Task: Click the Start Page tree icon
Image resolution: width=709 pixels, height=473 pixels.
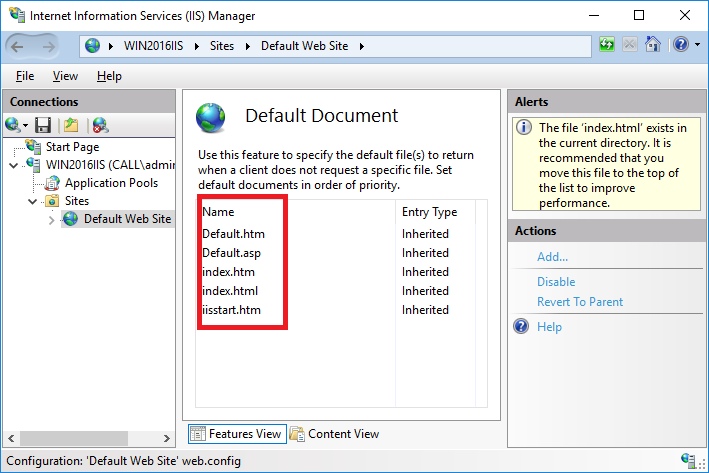Action: pos(33,146)
